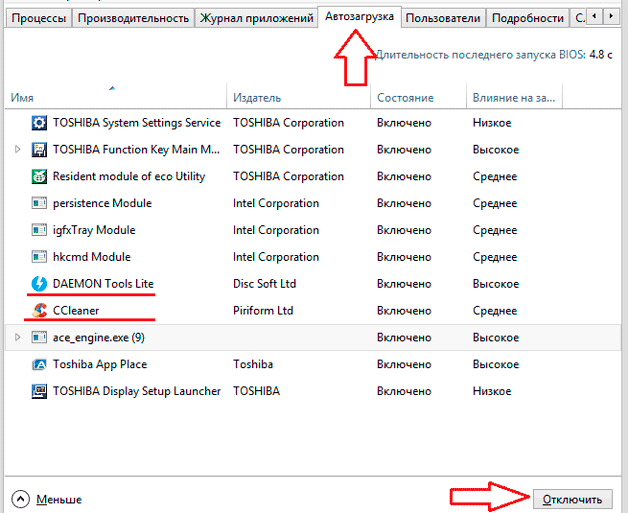This screenshot has width=628, height=513.
Task: Open the partially visible С. tab
Action: (579, 18)
